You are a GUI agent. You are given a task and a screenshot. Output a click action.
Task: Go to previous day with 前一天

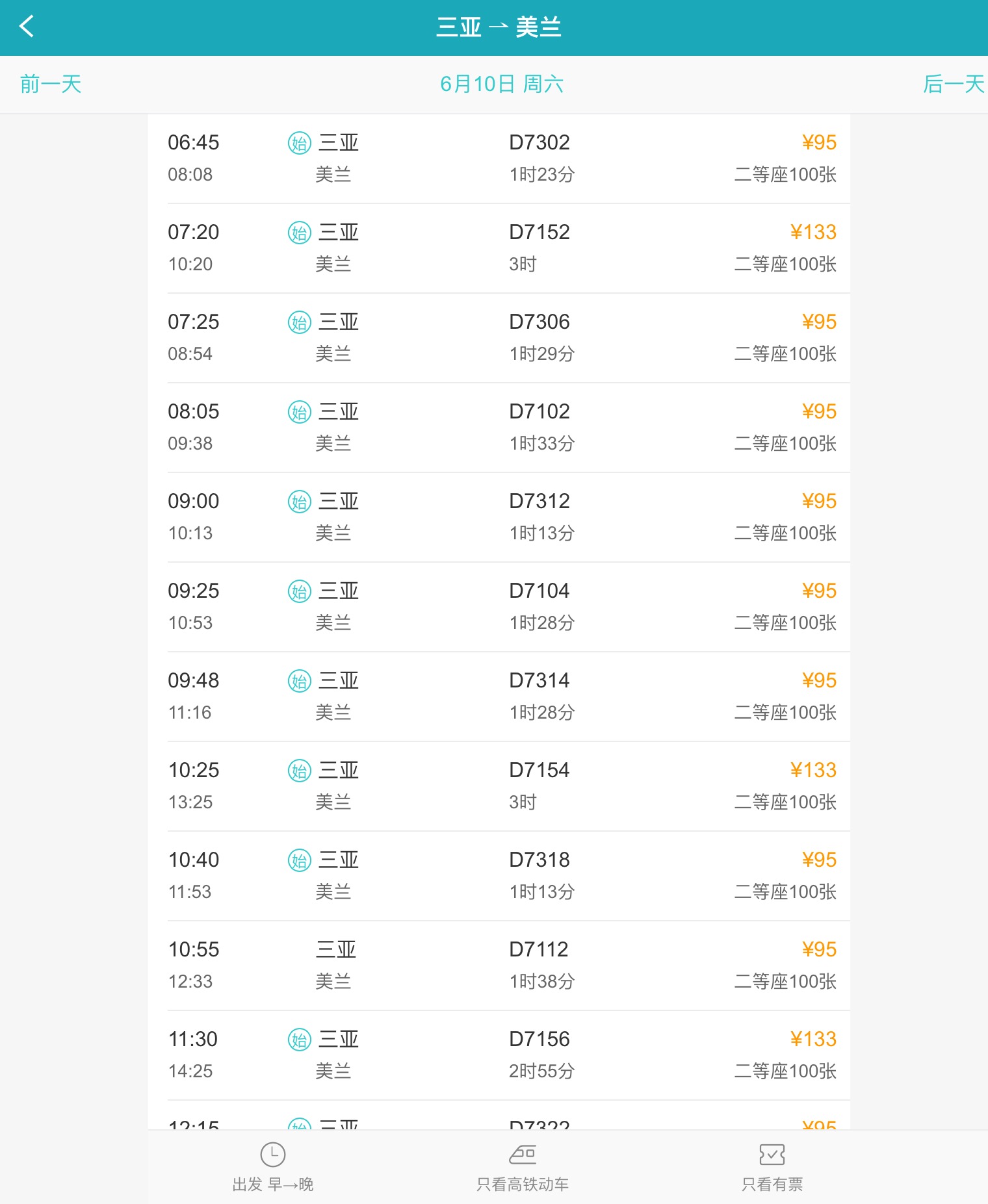pyautogui.click(x=51, y=84)
